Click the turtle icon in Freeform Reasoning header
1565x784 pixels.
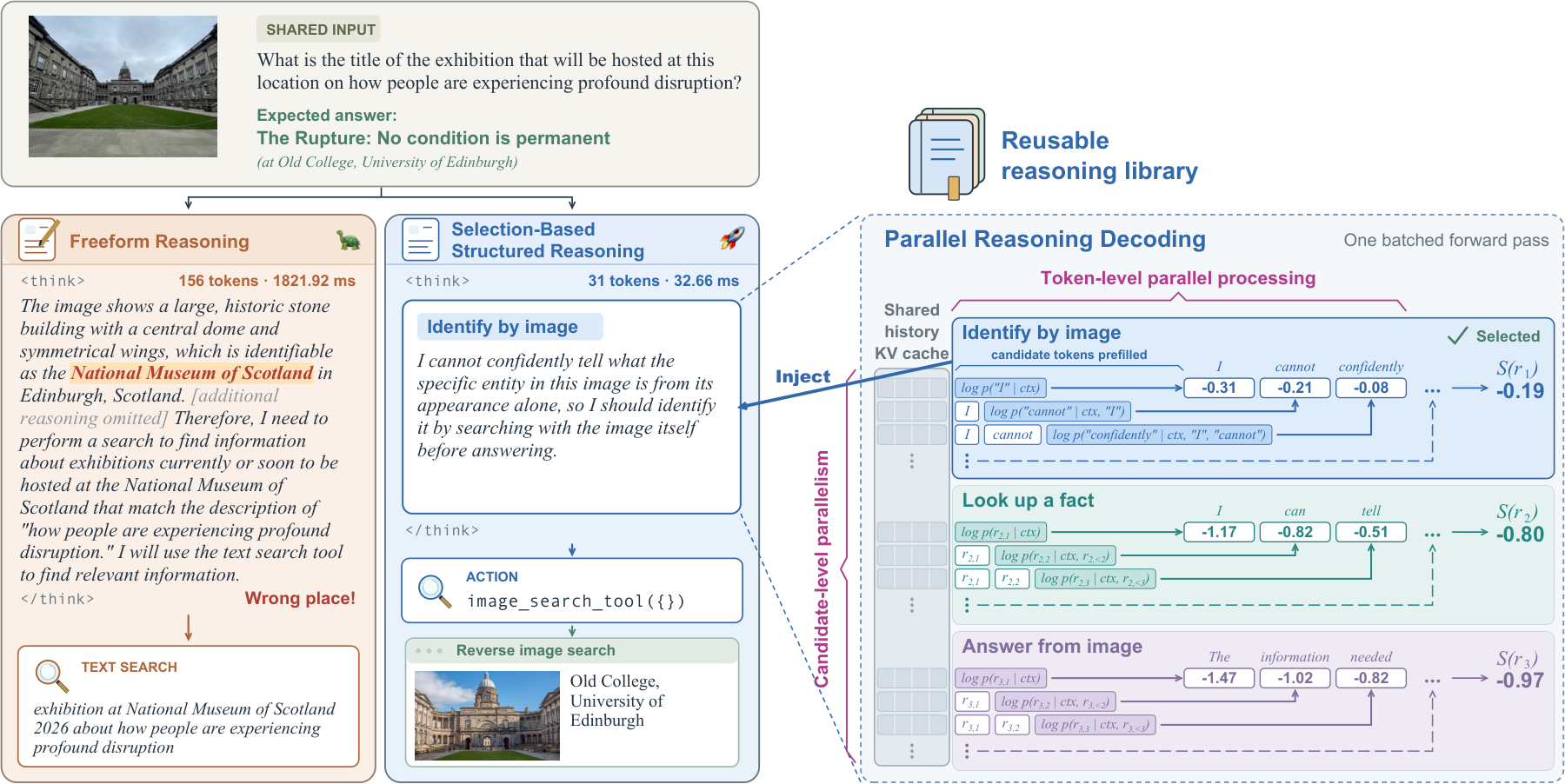coord(349,240)
